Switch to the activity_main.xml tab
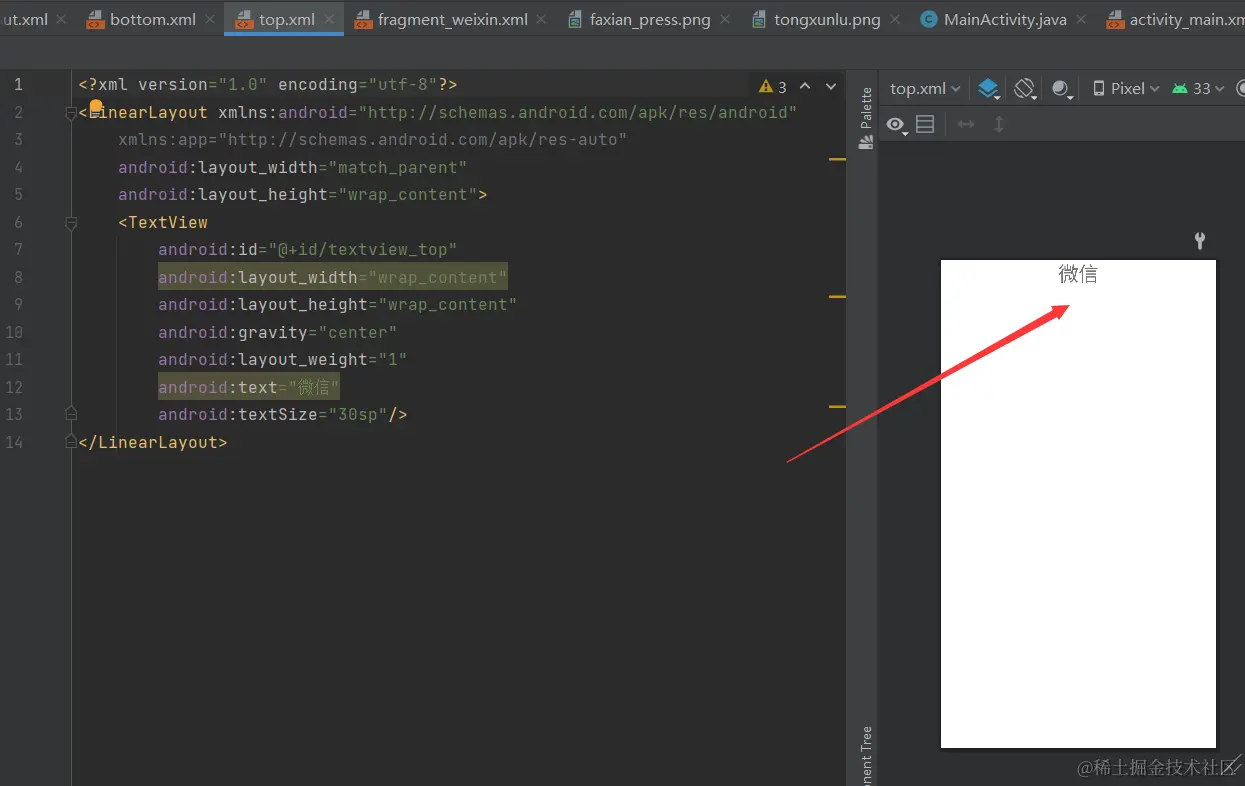Screen dimensions: 1245x786 1175,19
